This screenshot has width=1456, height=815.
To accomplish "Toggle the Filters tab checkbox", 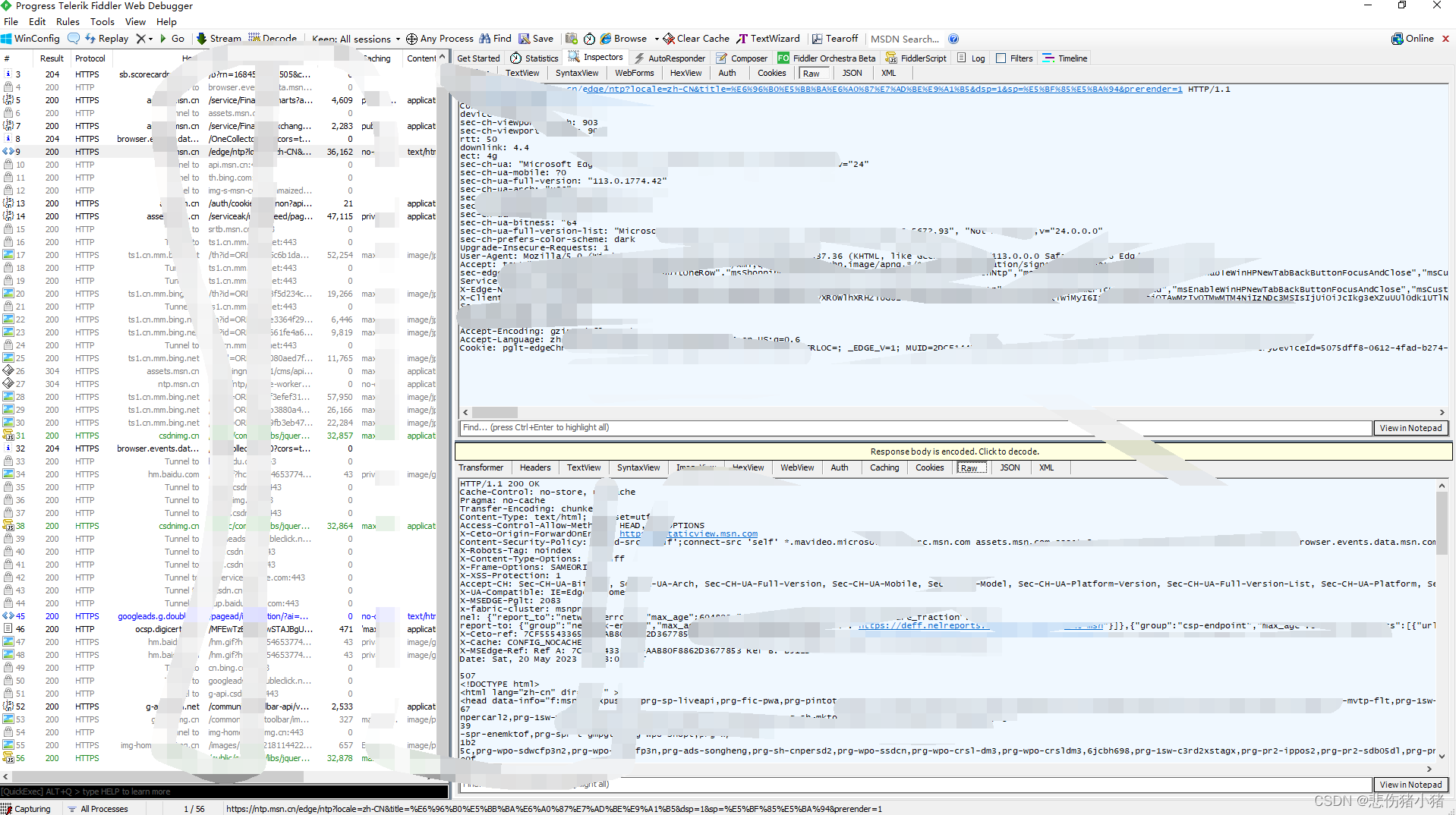I will (1001, 58).
